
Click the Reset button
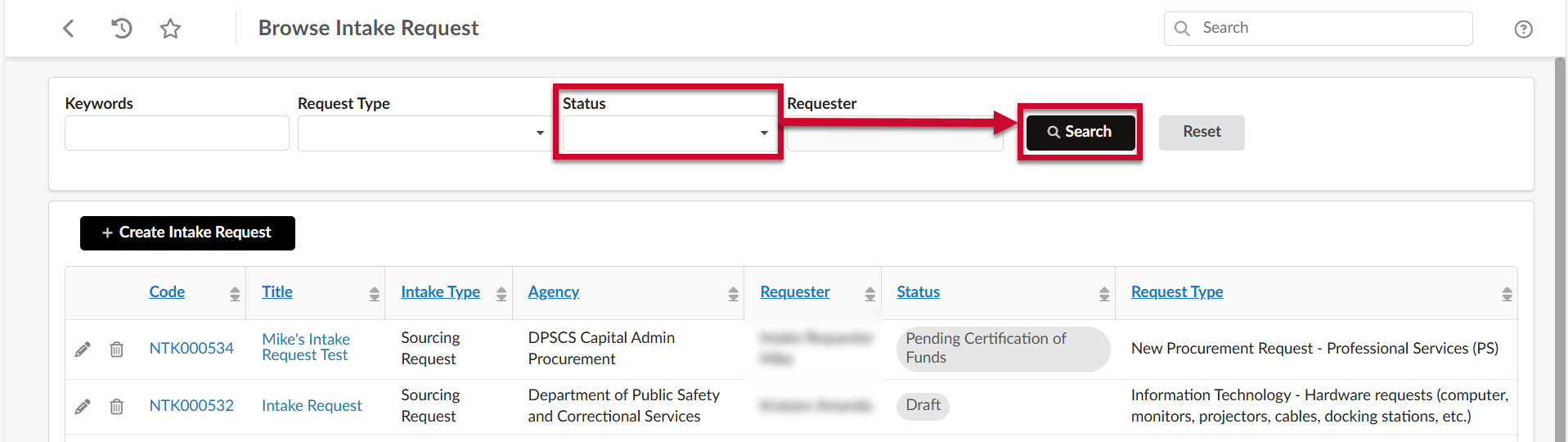1202,132
